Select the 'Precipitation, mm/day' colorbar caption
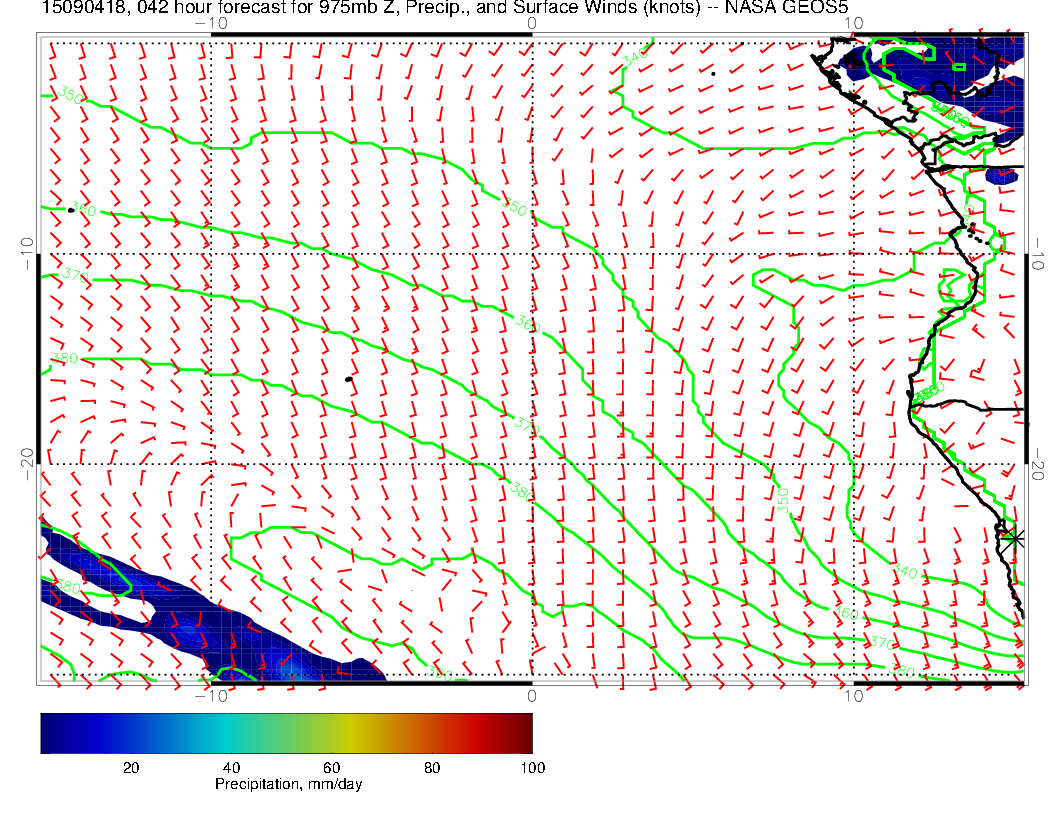 tap(288, 785)
